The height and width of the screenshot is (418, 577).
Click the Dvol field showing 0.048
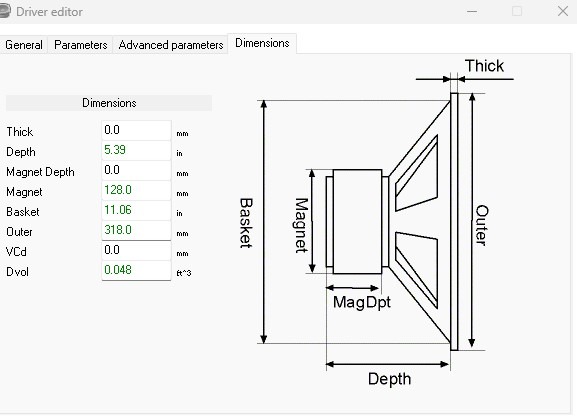136,270
